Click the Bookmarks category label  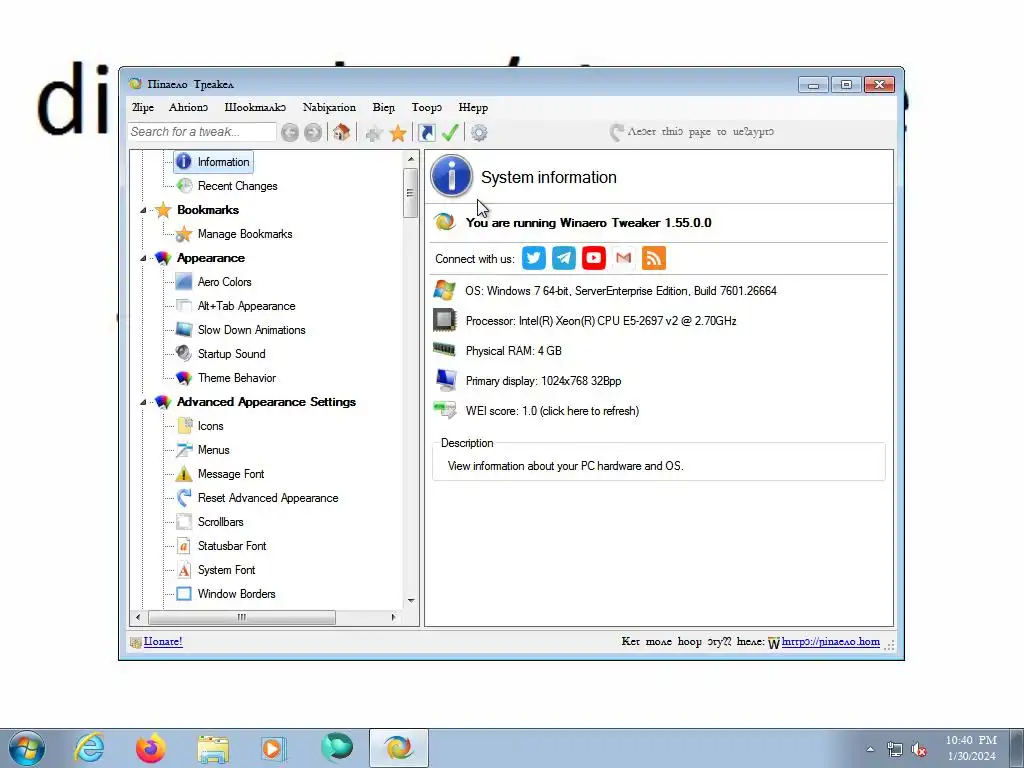208,210
